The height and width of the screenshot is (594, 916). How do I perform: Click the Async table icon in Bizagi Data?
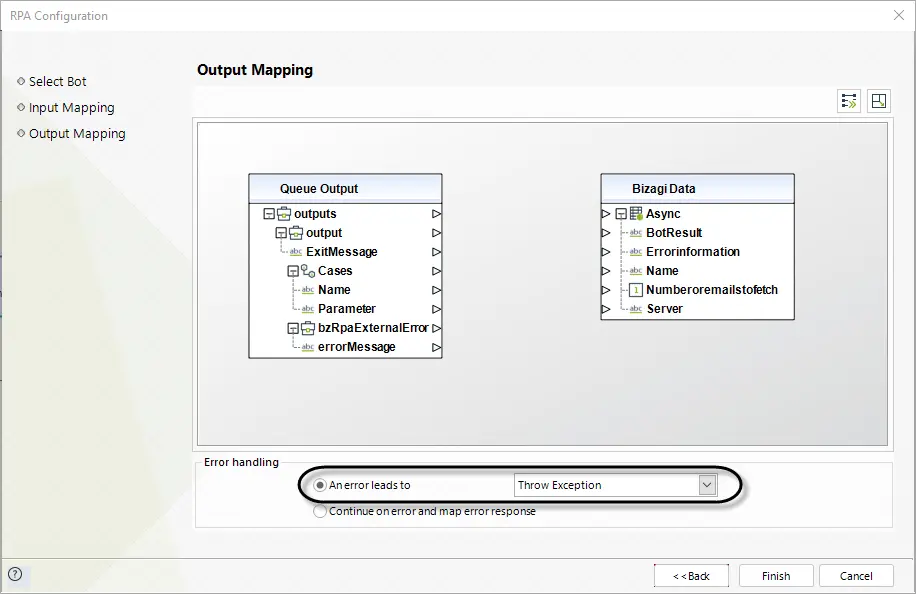636,213
